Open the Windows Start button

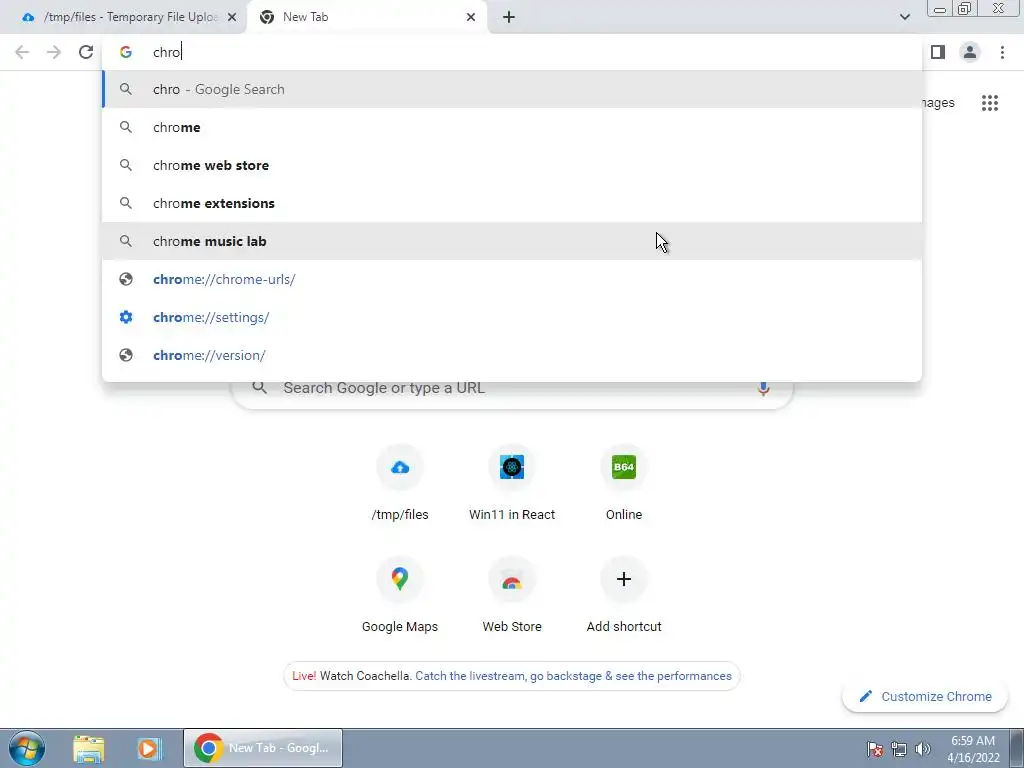[x=26, y=748]
